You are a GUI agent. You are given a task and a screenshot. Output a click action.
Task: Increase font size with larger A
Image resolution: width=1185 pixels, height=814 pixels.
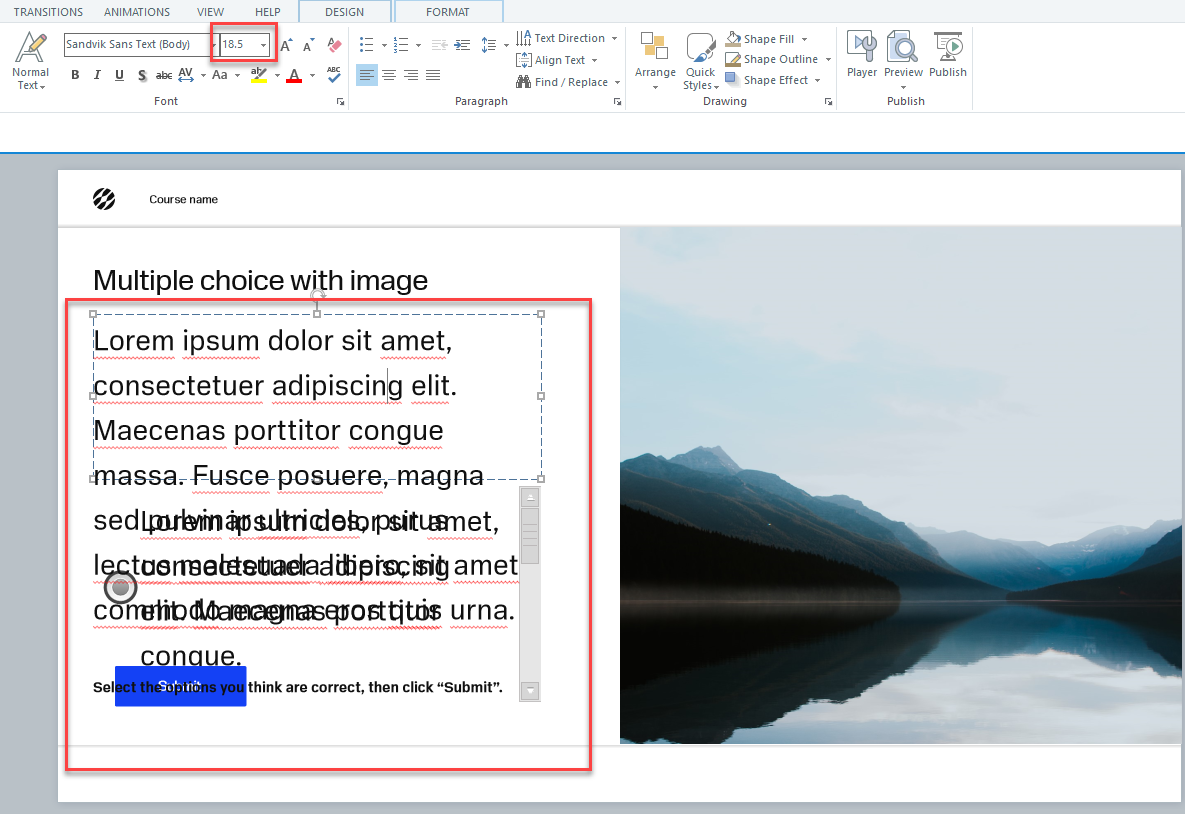(286, 45)
